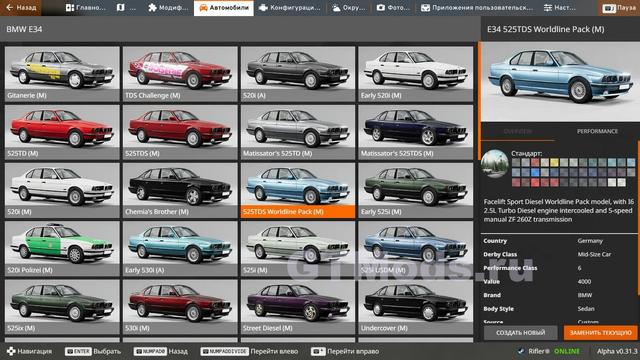
Task: Click СОЗДАТЬ НОВЫЙ button
Action: (520, 333)
